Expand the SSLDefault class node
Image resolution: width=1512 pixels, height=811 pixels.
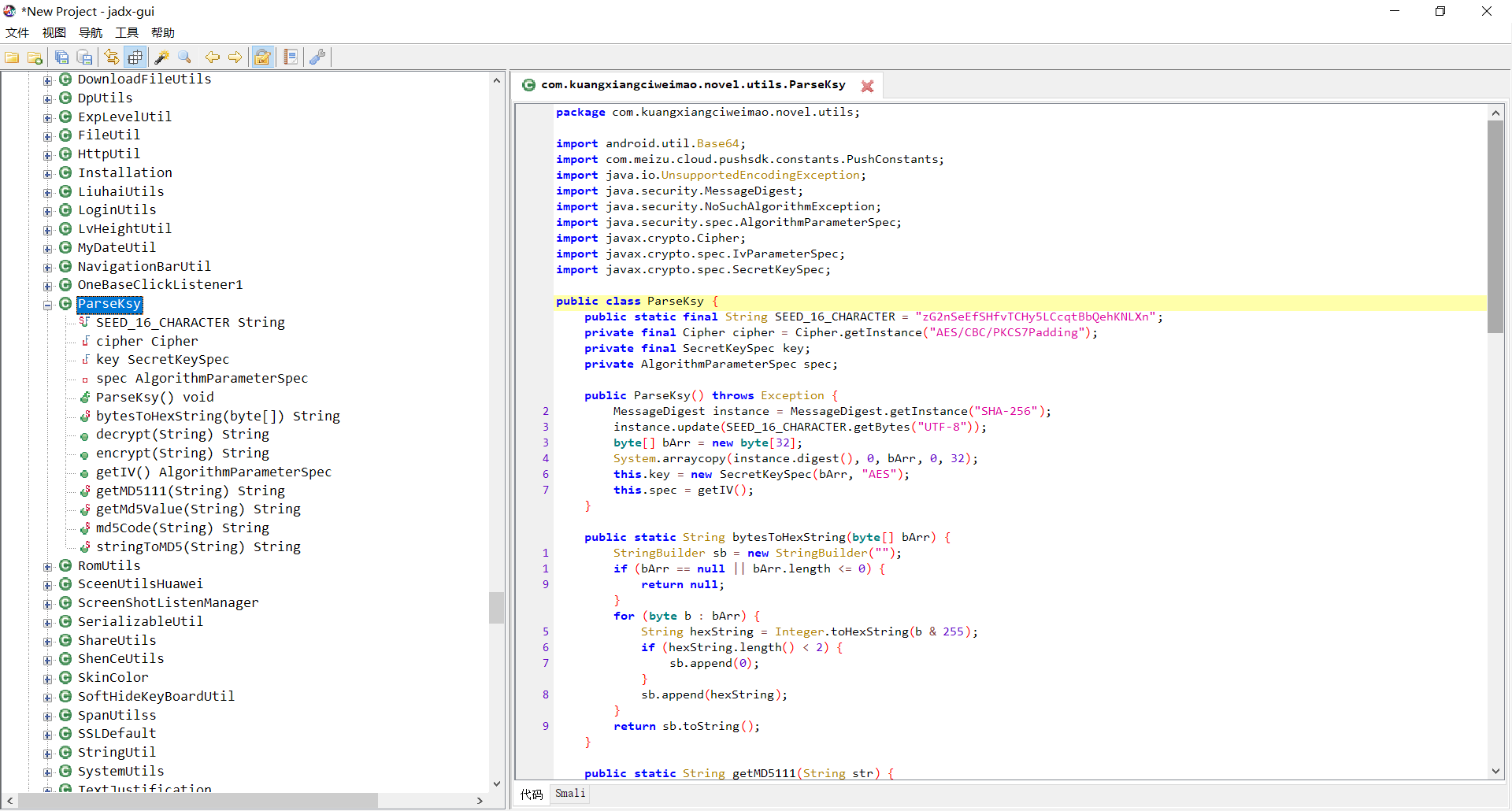click(47, 735)
